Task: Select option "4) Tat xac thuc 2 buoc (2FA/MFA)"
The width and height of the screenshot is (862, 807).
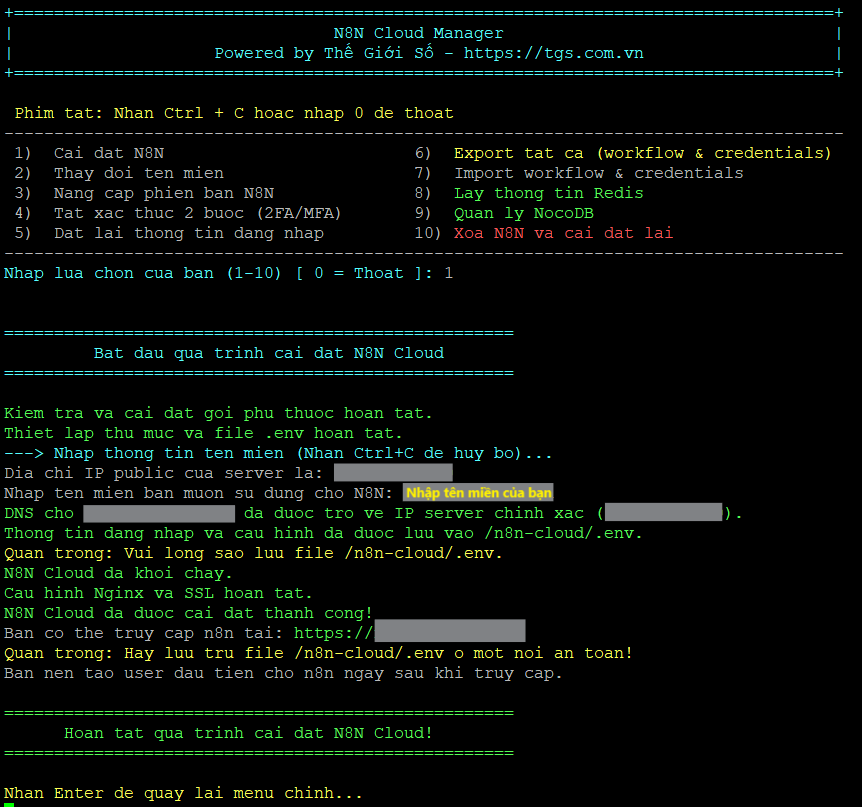Action: pyautogui.click(x=178, y=213)
